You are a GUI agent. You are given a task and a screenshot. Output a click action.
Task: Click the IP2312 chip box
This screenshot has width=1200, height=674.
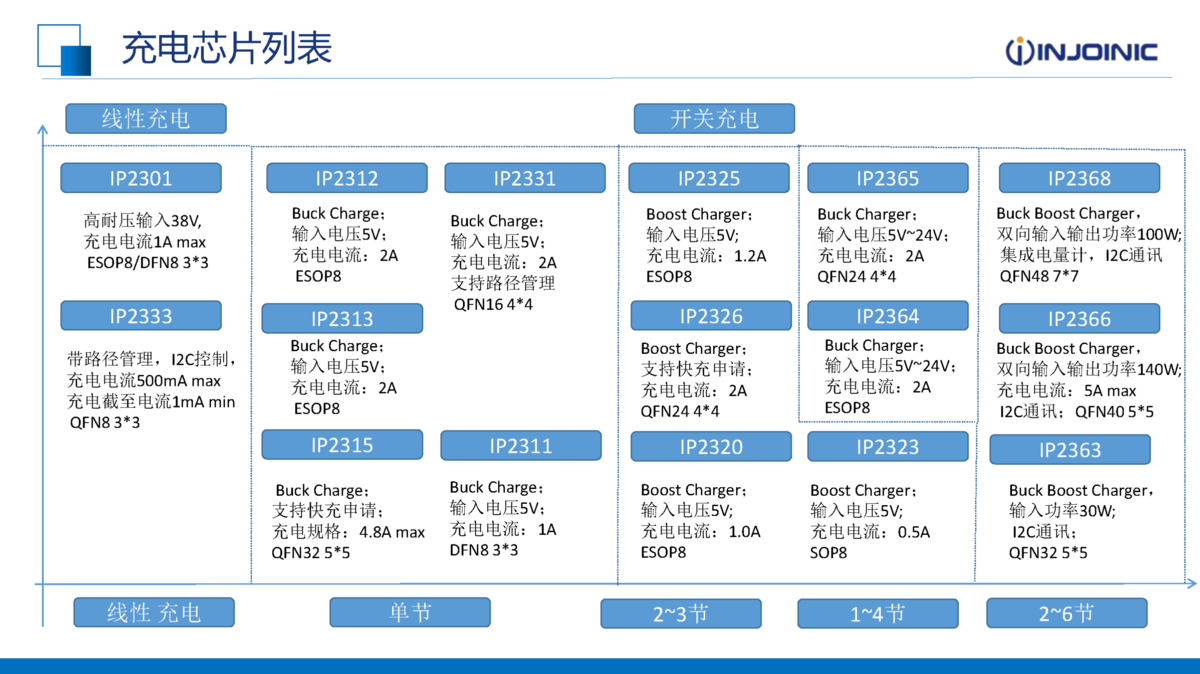tap(347, 179)
